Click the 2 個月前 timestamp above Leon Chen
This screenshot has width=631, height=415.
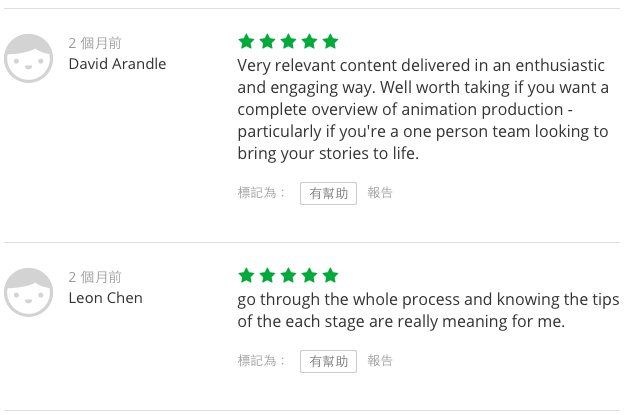point(95,277)
